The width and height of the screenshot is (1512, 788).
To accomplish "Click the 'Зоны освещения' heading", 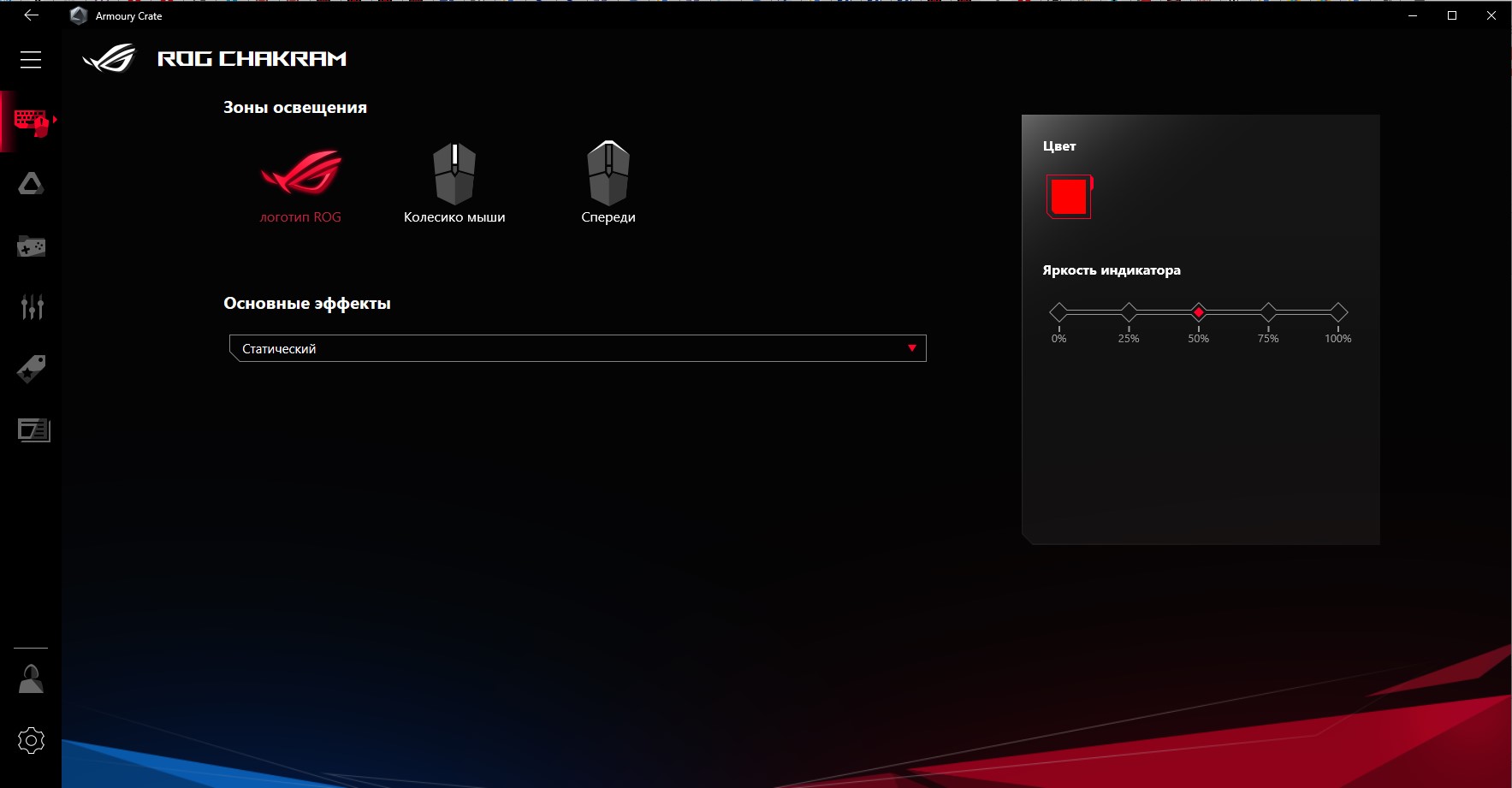I will point(295,108).
